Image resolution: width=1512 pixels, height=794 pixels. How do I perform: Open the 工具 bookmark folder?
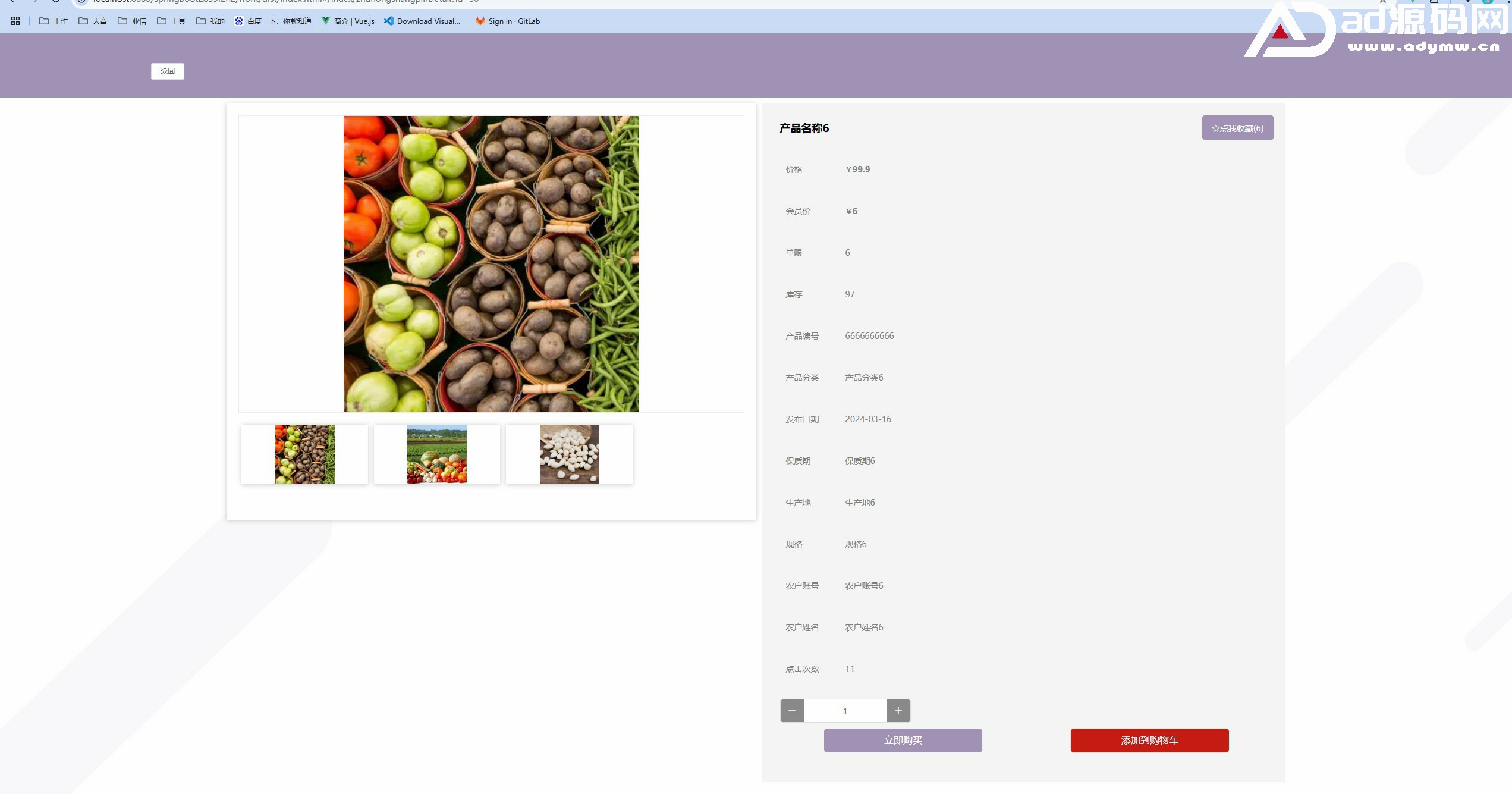click(171, 21)
